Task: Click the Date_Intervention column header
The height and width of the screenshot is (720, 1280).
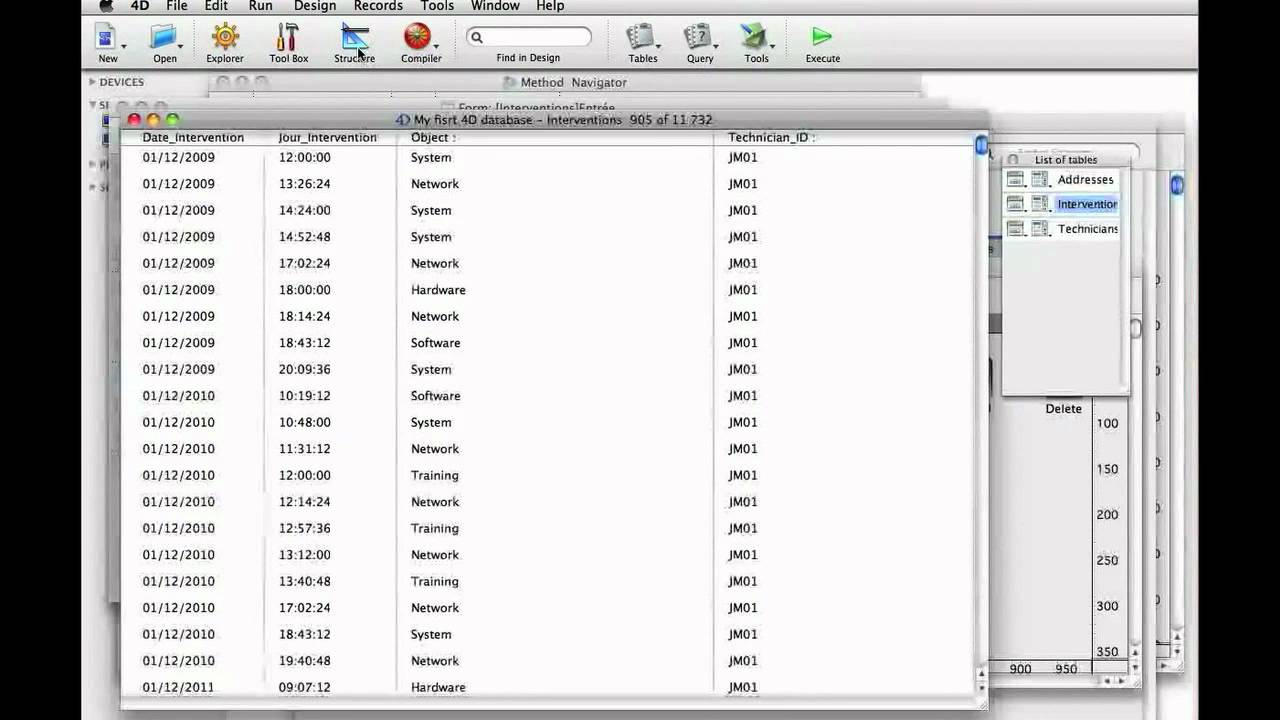Action: pyautogui.click(x=193, y=138)
